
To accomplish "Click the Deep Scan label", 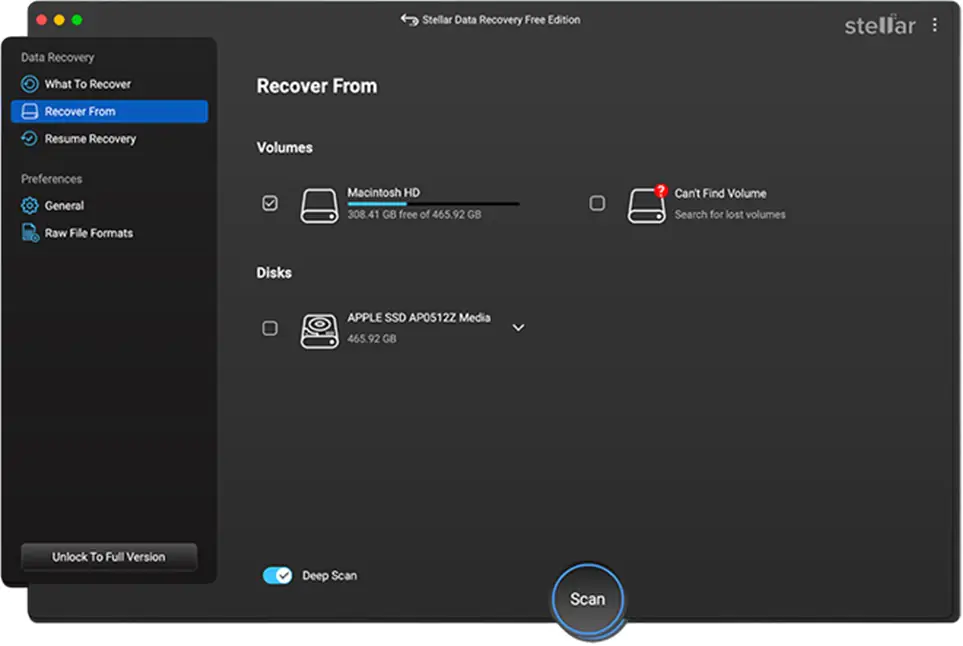I will click(329, 576).
